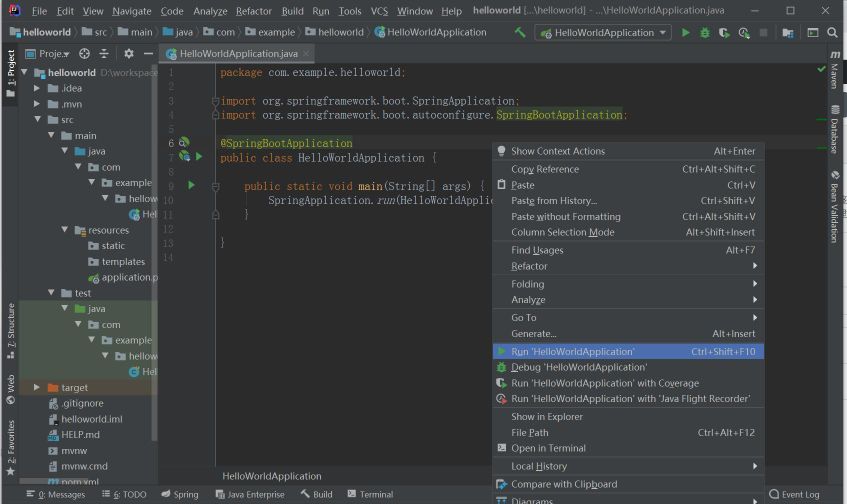Select Show Context Actions
This screenshot has width=847, height=504.
(x=628, y=151)
